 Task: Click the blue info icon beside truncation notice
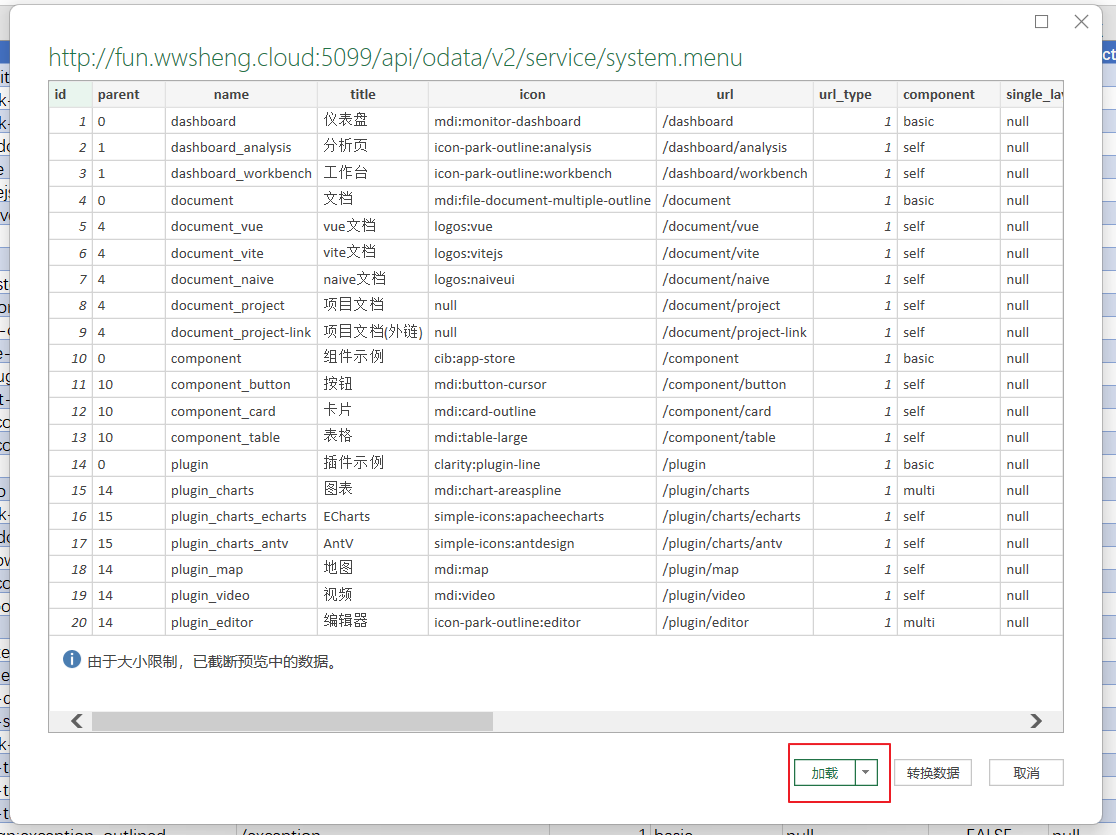pos(72,660)
